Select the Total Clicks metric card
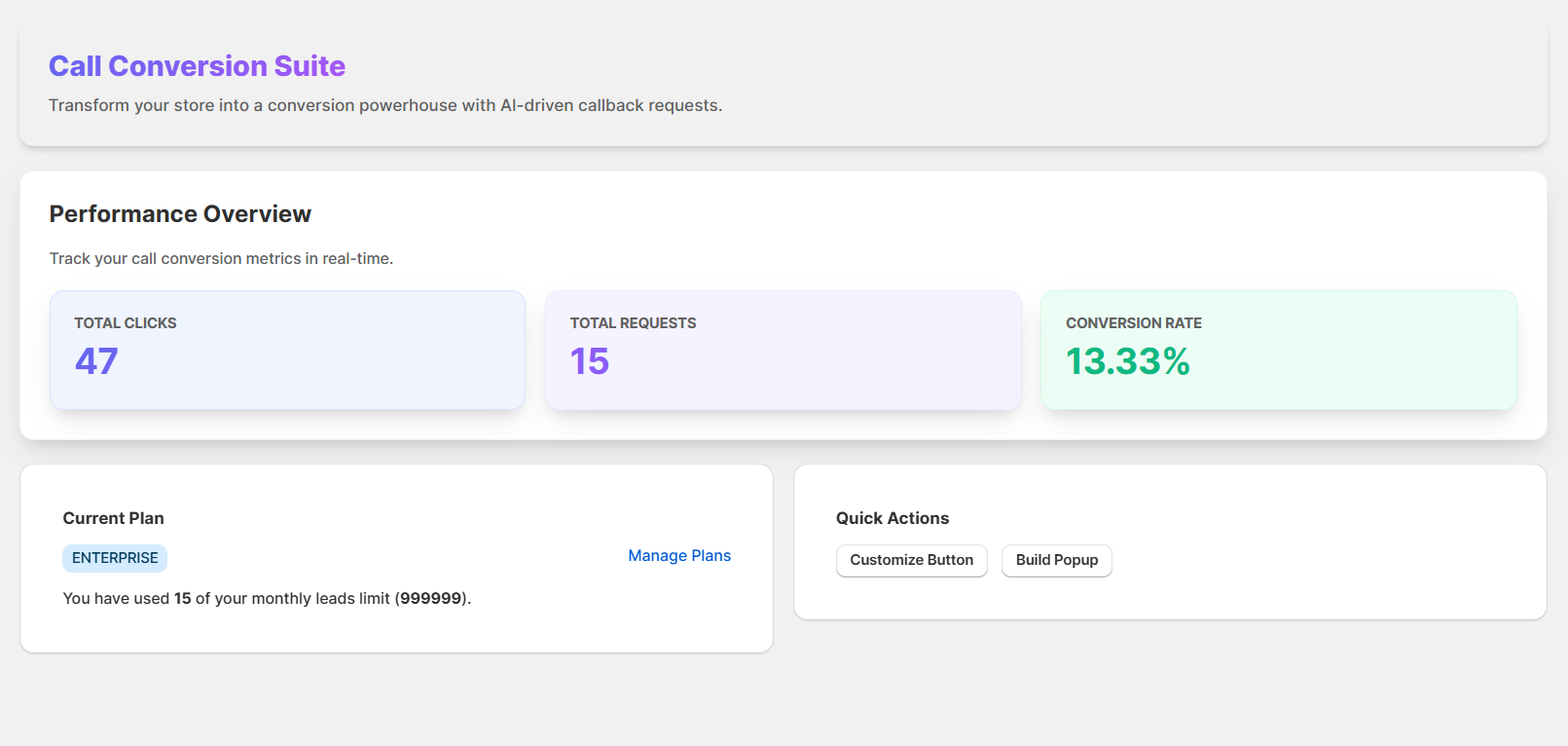 tap(287, 350)
